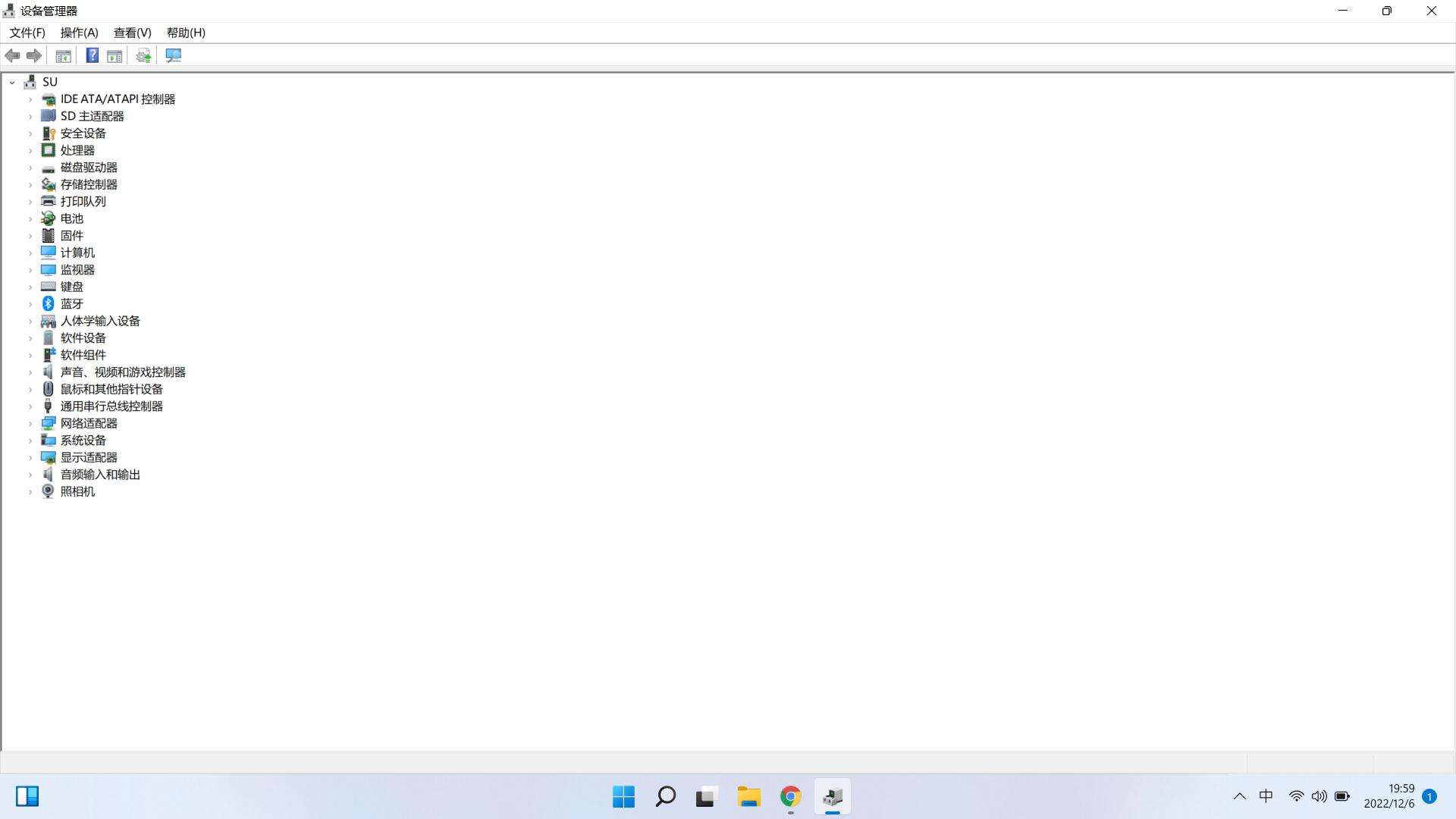This screenshot has width=1456, height=819.
Task: Click the Help question-mark toolbar icon
Action: click(92, 55)
